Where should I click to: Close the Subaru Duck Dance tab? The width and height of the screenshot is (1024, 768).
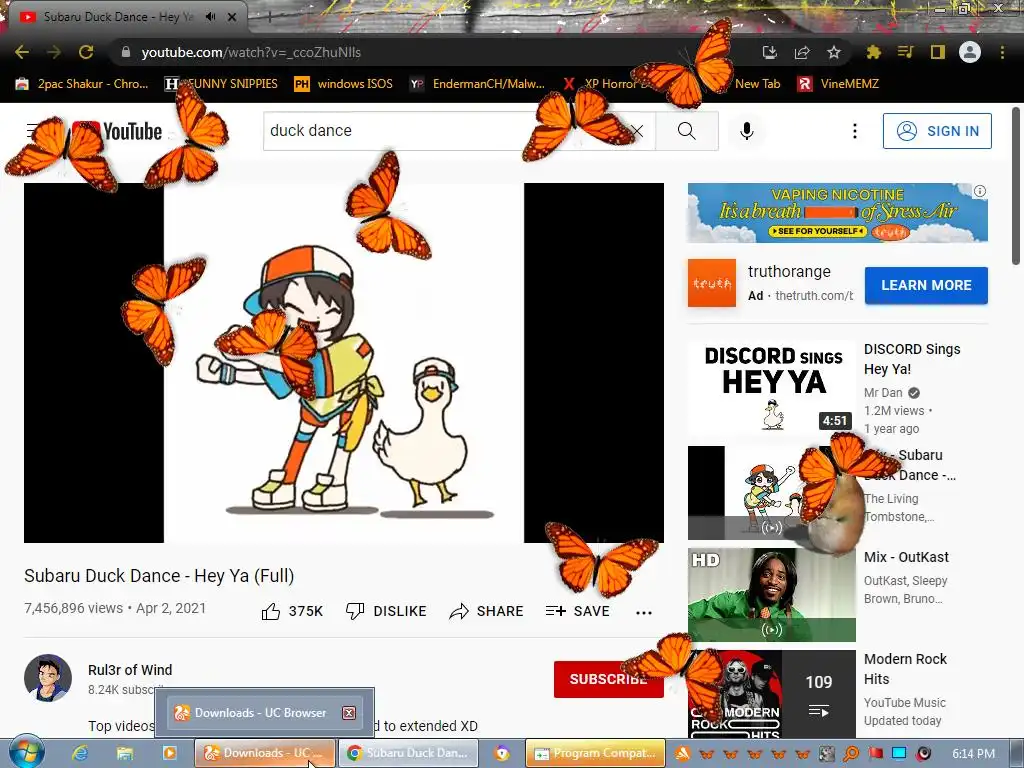(232, 17)
